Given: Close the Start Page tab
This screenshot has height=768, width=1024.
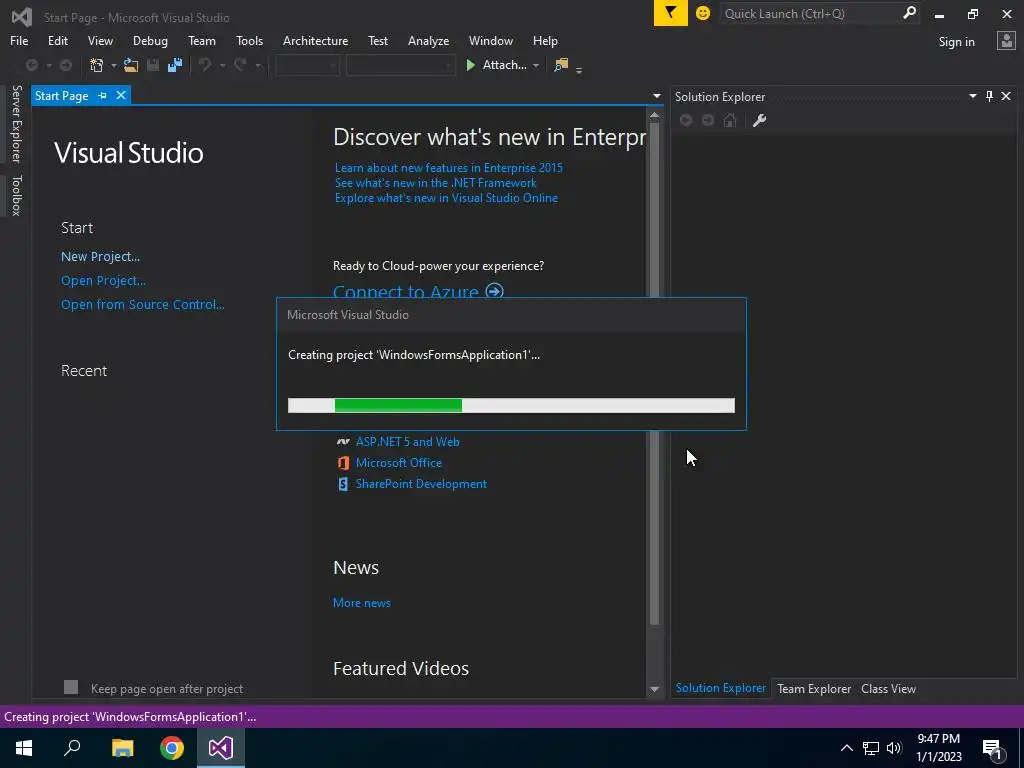Looking at the screenshot, I should tap(121, 95).
